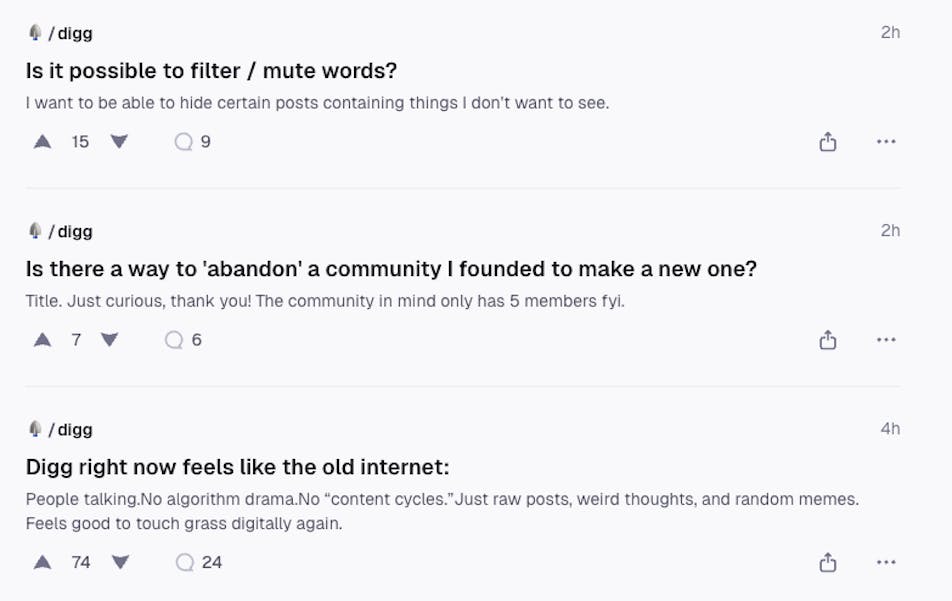Image resolution: width=952 pixels, height=601 pixels.
Task: Open "Is it possible to filter / mute words?"
Action: (211, 71)
